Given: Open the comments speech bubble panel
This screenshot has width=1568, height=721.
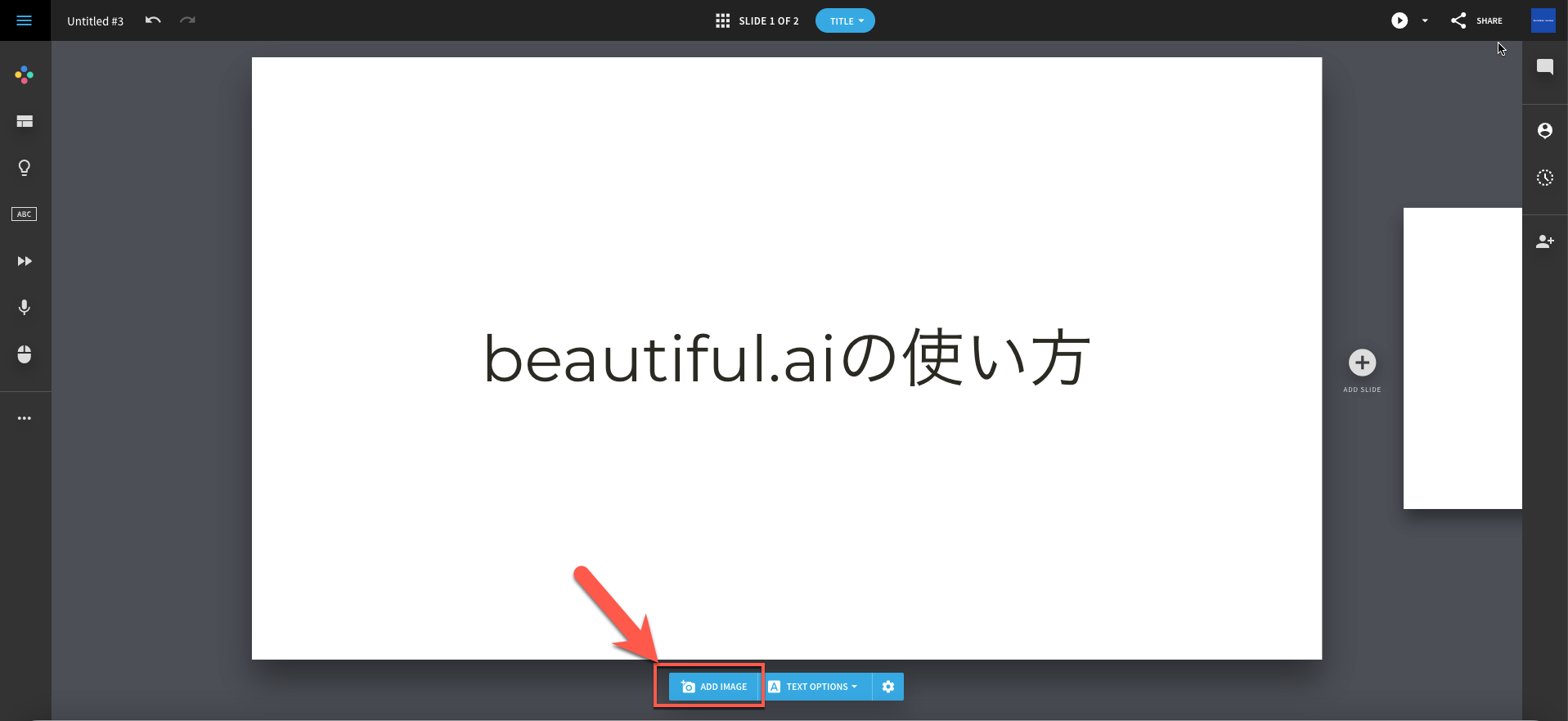Looking at the screenshot, I should [1544, 67].
